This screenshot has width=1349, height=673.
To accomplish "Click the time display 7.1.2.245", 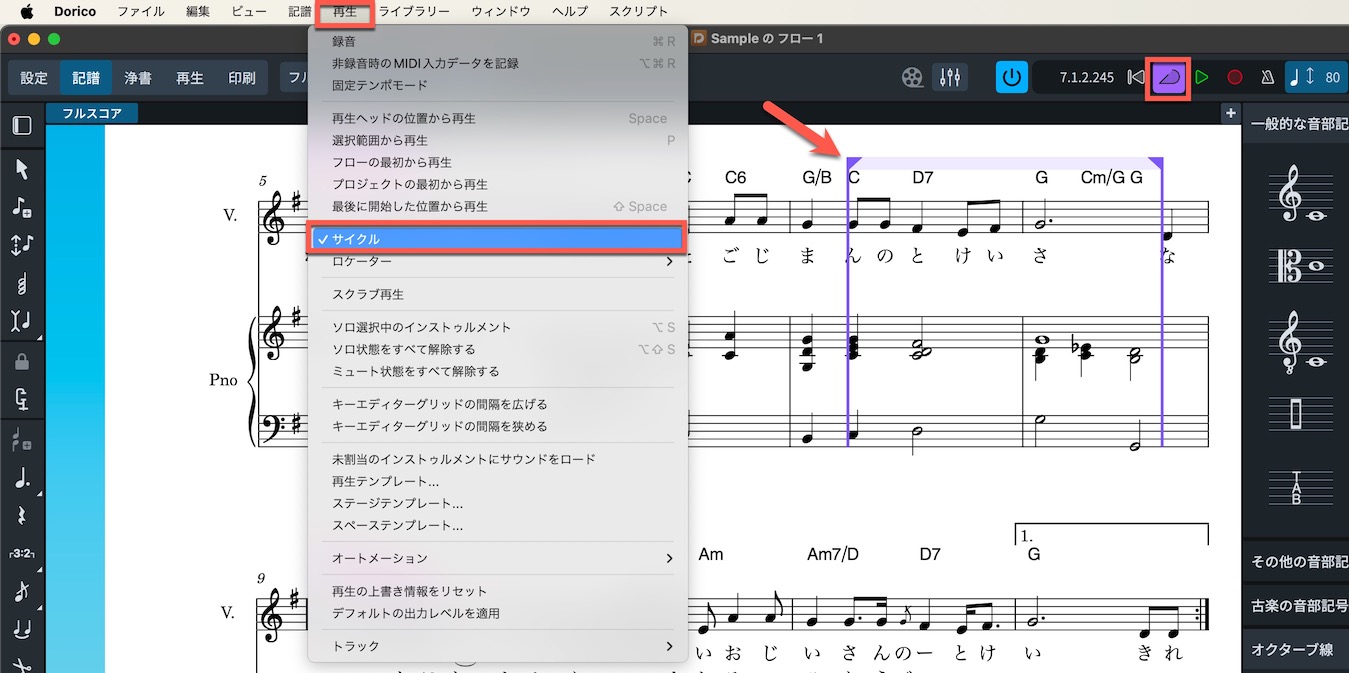I will tap(1087, 77).
